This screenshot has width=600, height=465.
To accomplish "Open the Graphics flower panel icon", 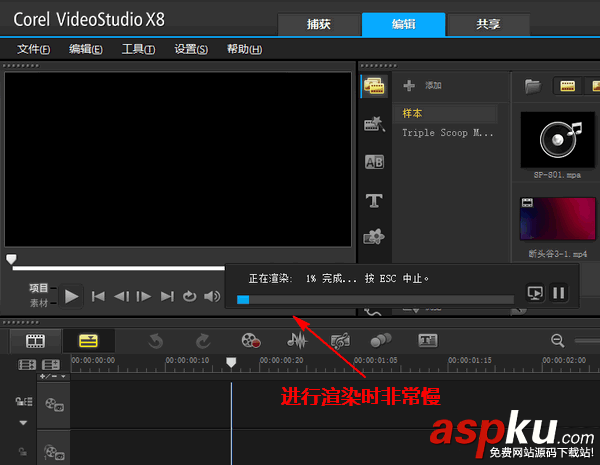I will click(374, 237).
